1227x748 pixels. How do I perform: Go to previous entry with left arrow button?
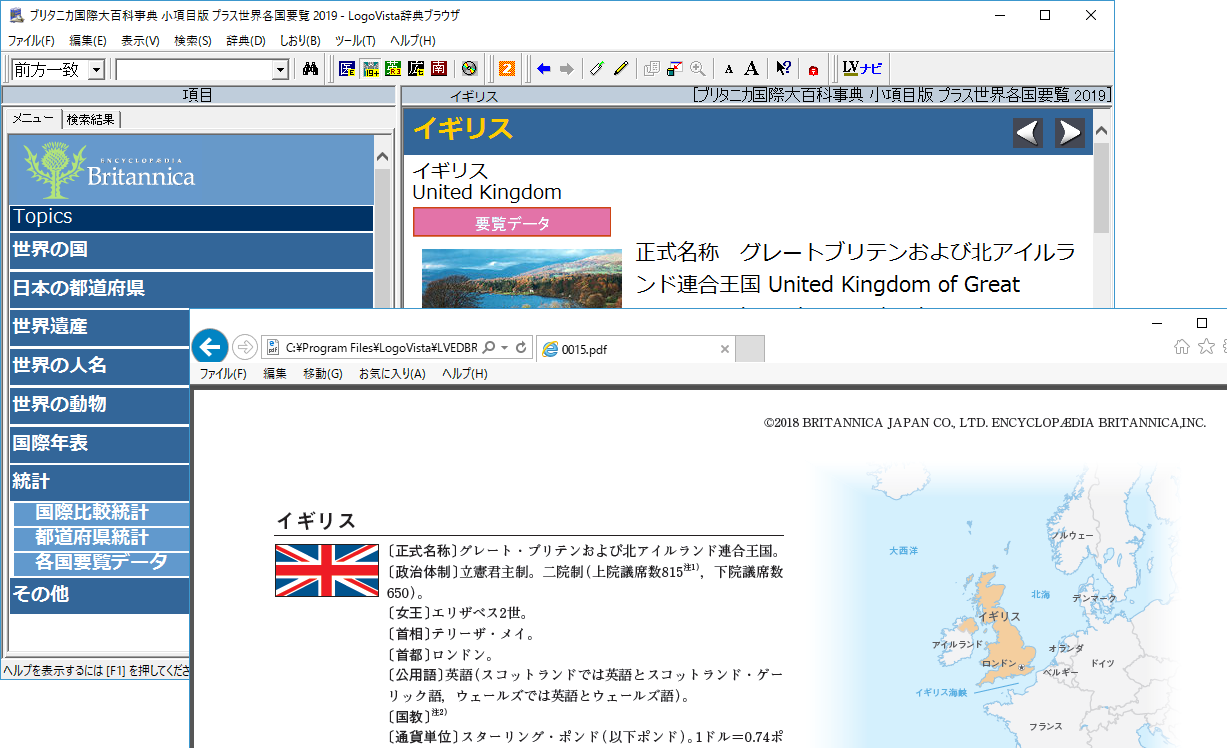(x=1028, y=132)
